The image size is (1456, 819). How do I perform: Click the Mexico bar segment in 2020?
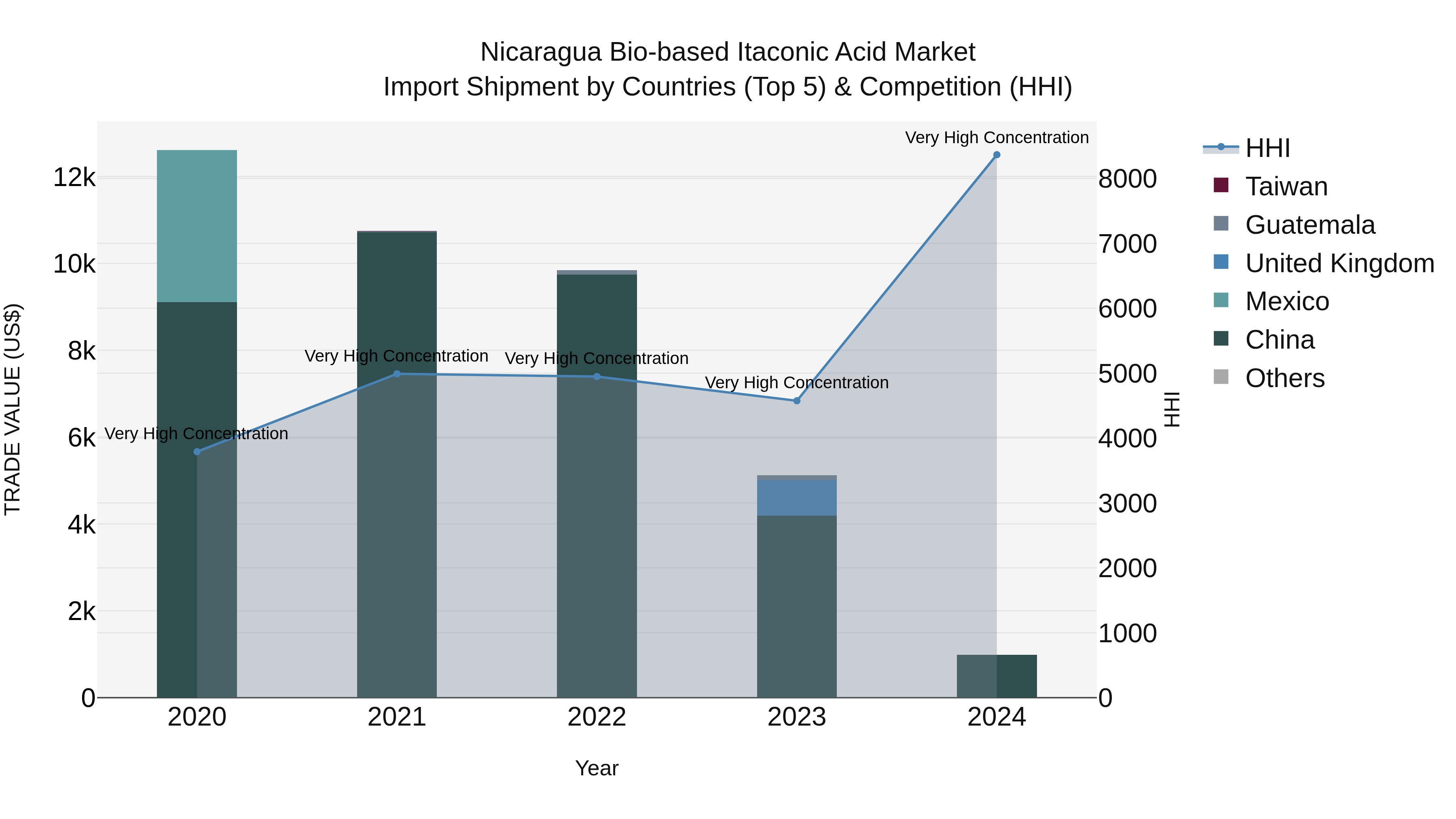(197, 226)
